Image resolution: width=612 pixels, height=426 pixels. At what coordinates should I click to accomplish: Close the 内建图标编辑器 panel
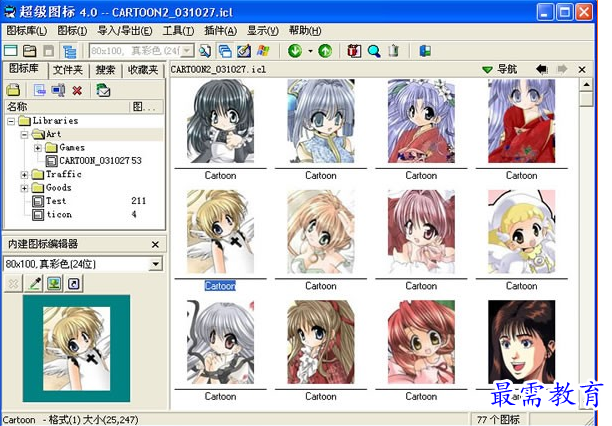tap(155, 244)
